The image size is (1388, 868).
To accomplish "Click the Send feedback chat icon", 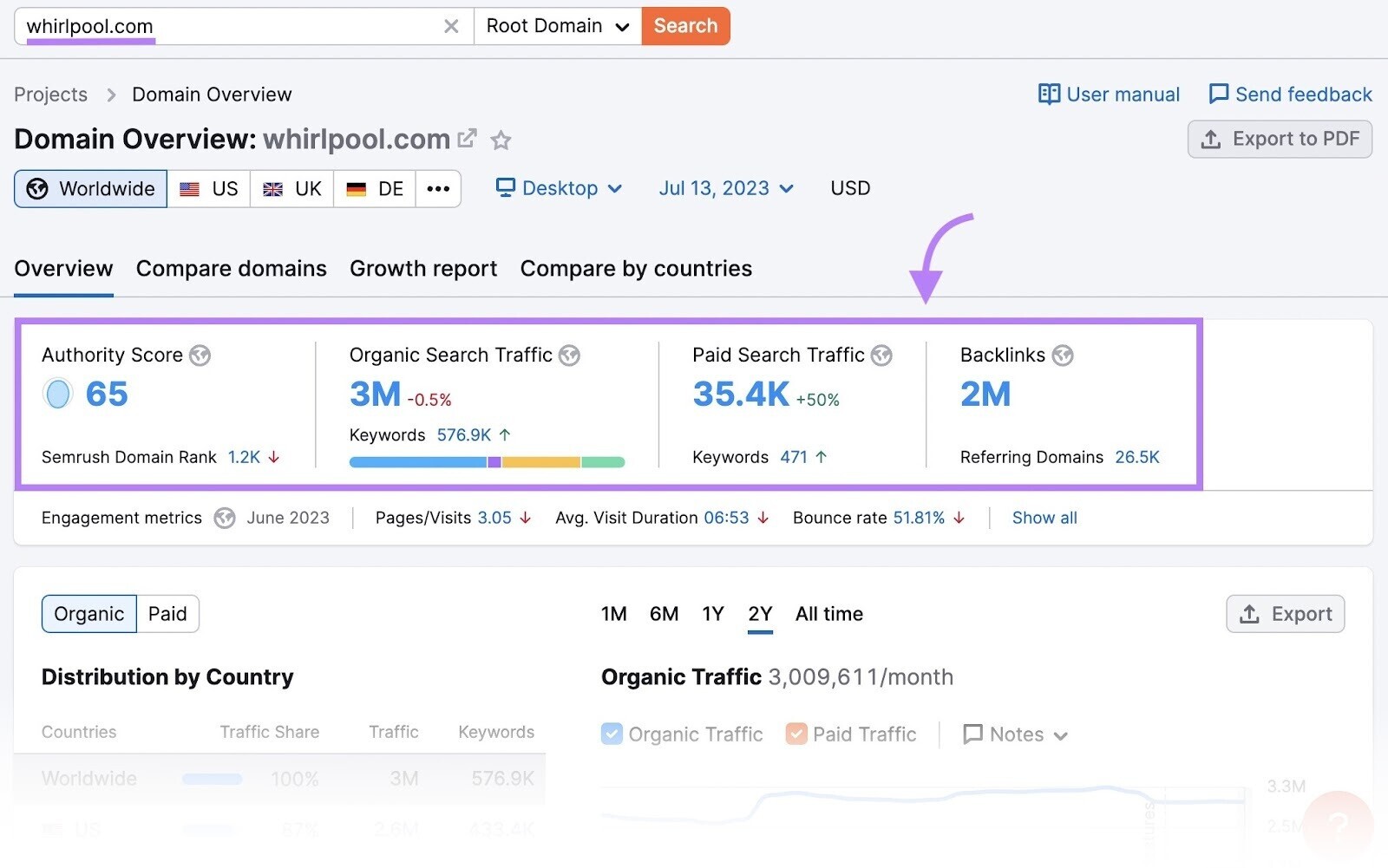I will coord(1219,94).
